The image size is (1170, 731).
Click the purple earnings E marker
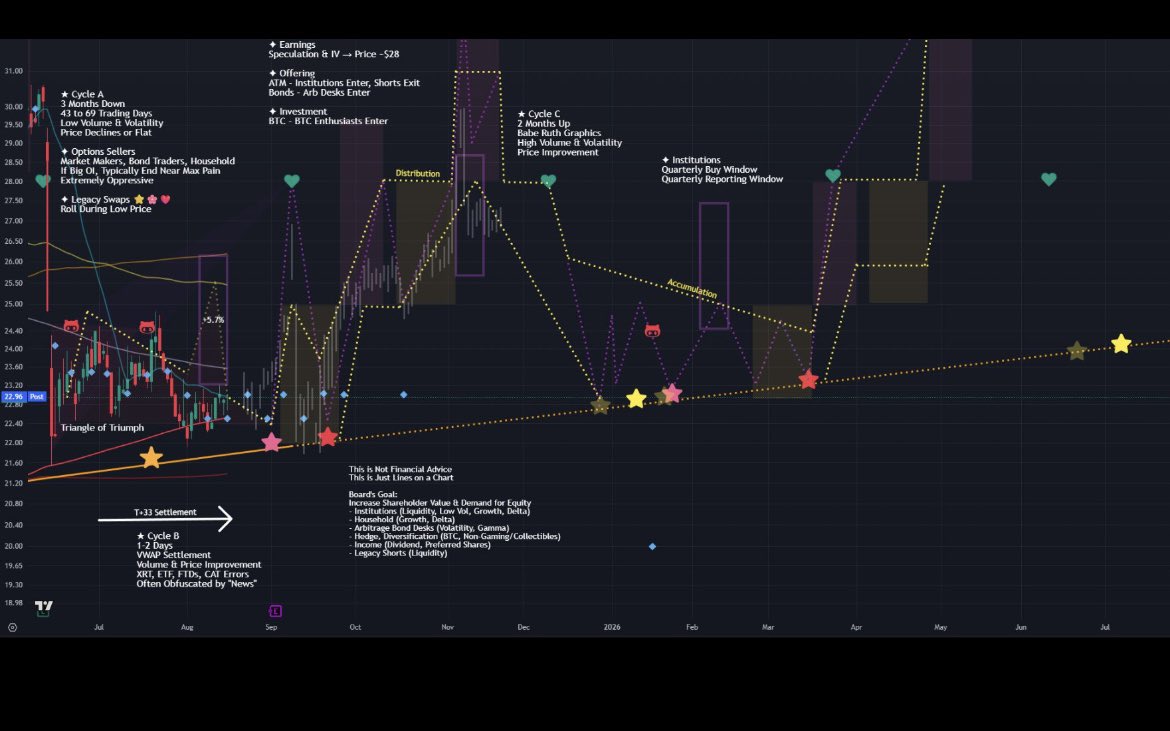(275, 611)
